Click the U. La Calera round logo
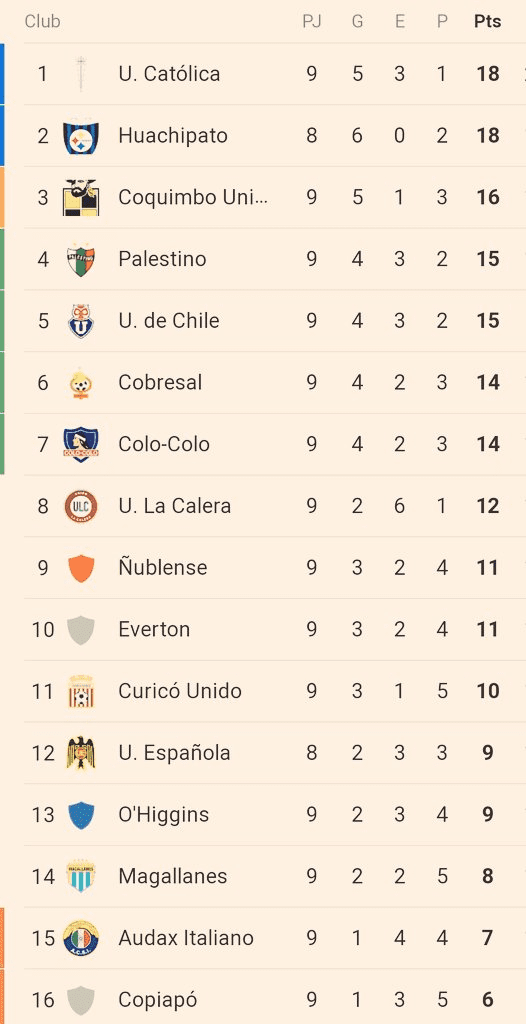Image resolution: width=526 pixels, height=1024 pixels. pos(81,506)
